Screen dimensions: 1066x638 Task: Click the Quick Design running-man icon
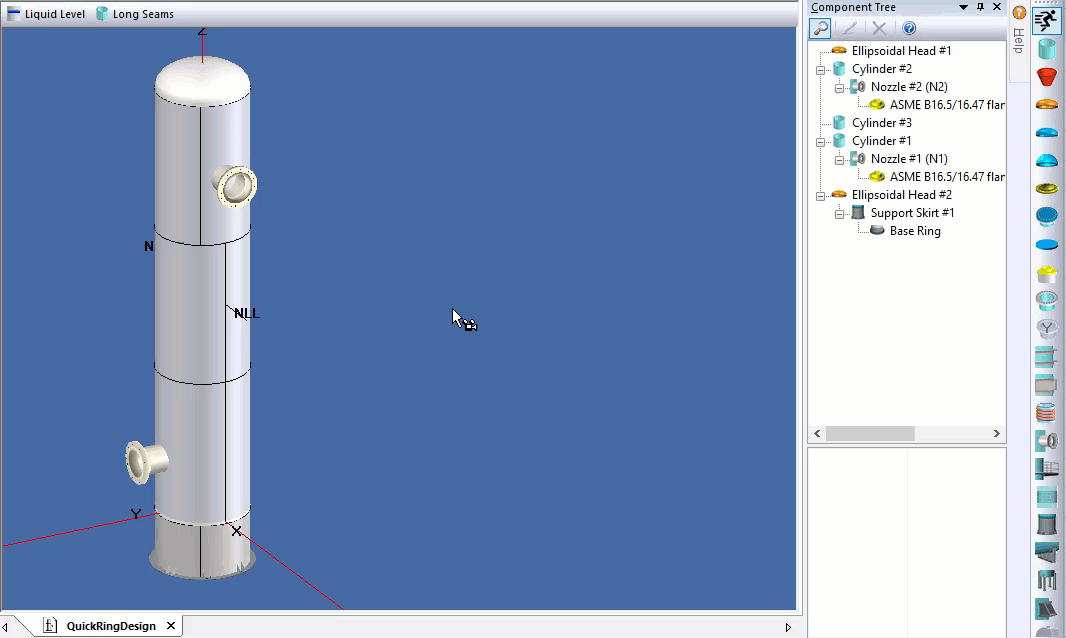tap(1047, 21)
